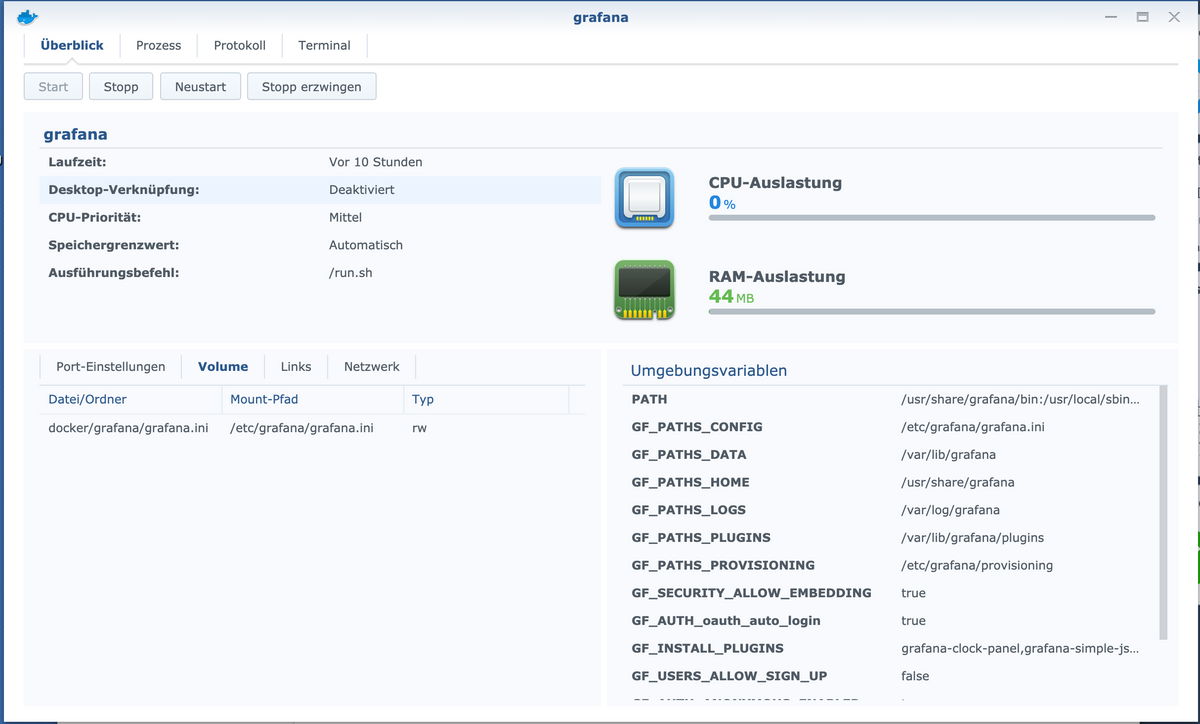Image resolution: width=1200 pixels, height=724 pixels.
Task: Click the RAM-Auslastung usage bar
Action: pyautogui.click(x=932, y=311)
